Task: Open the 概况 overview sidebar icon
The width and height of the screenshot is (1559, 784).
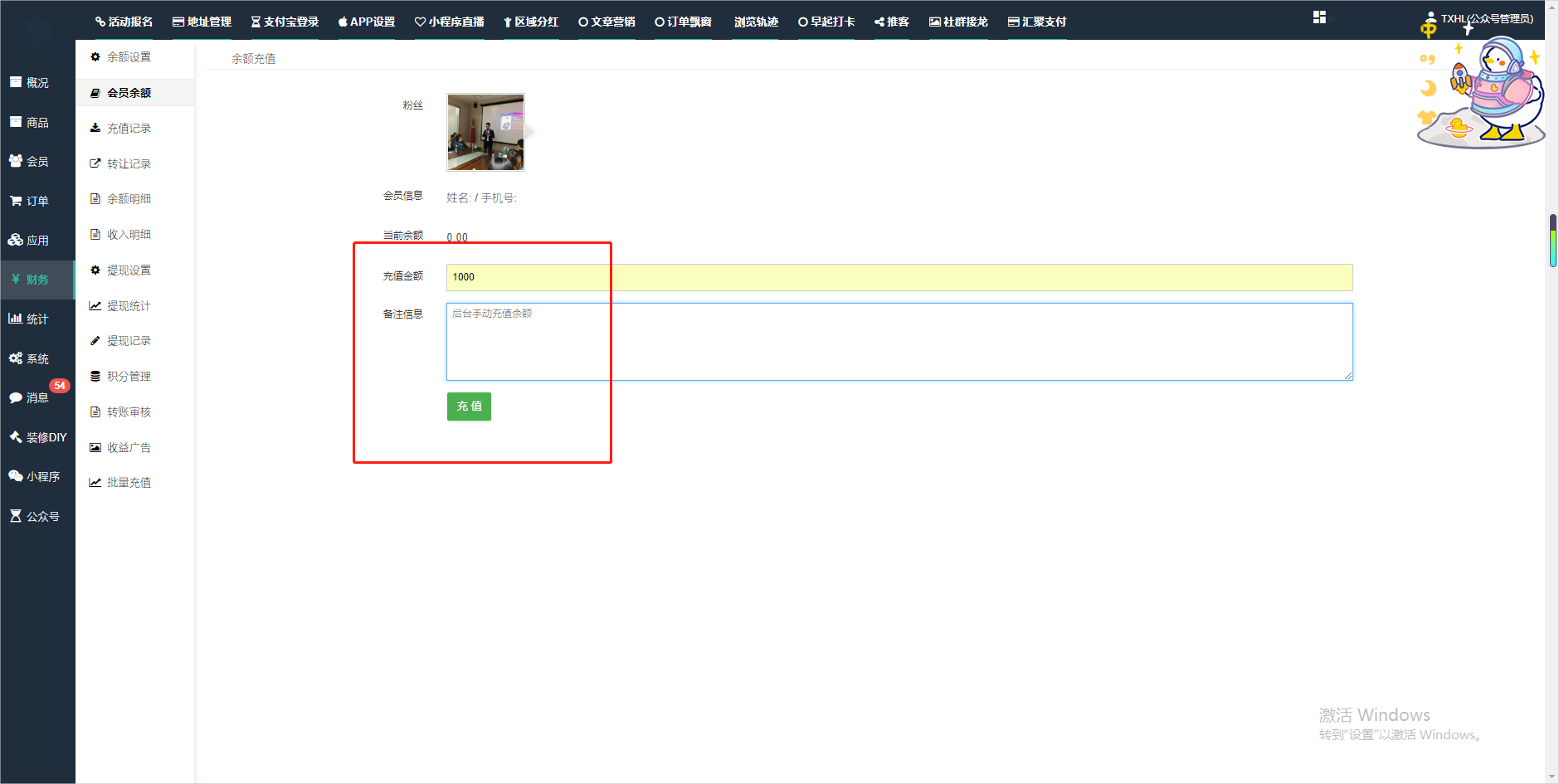Action: tap(16, 82)
